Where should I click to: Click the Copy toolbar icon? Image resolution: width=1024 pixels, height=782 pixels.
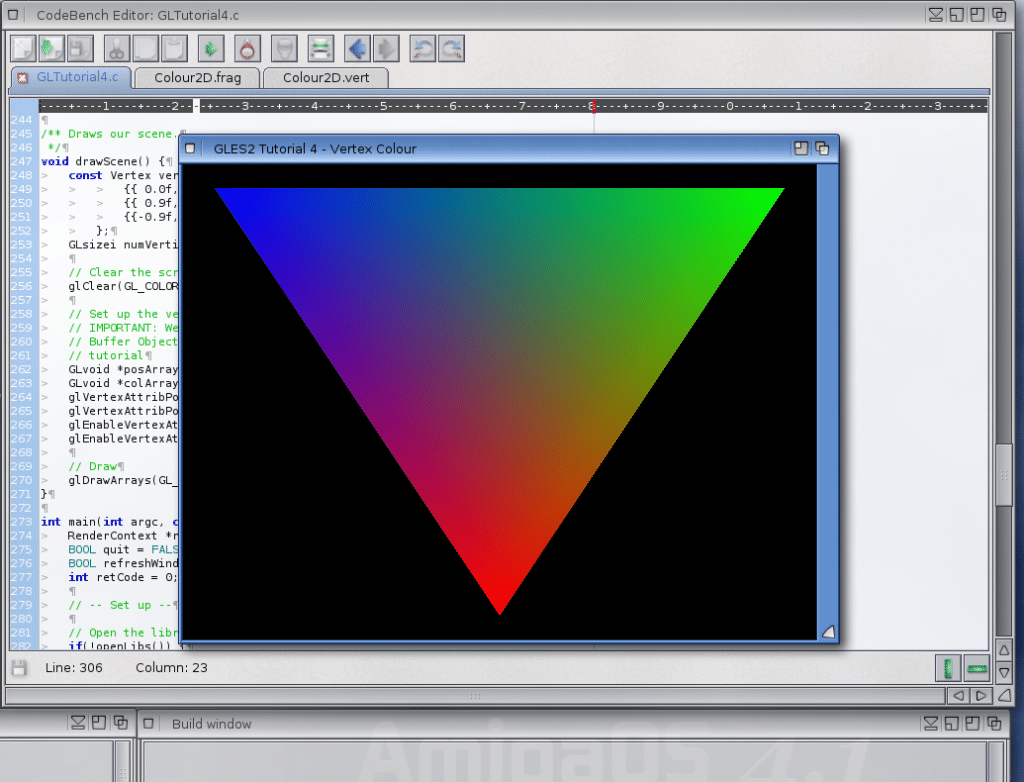point(146,49)
